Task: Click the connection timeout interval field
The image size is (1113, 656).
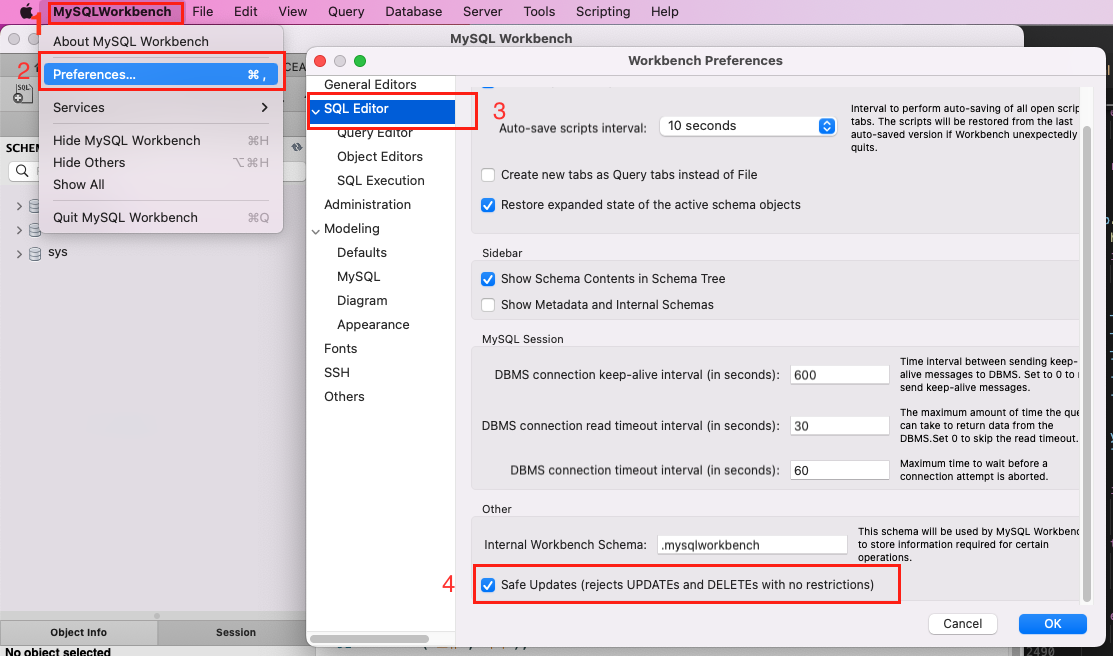Action: coord(840,470)
